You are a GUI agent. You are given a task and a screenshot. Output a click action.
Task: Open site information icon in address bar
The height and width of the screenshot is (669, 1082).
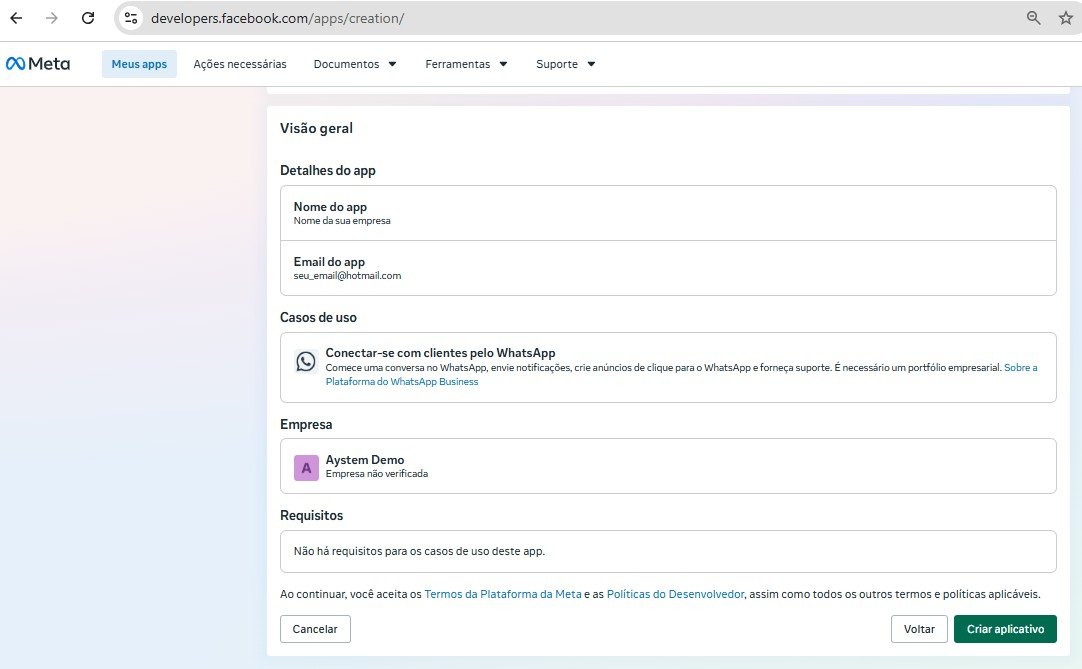tap(131, 18)
